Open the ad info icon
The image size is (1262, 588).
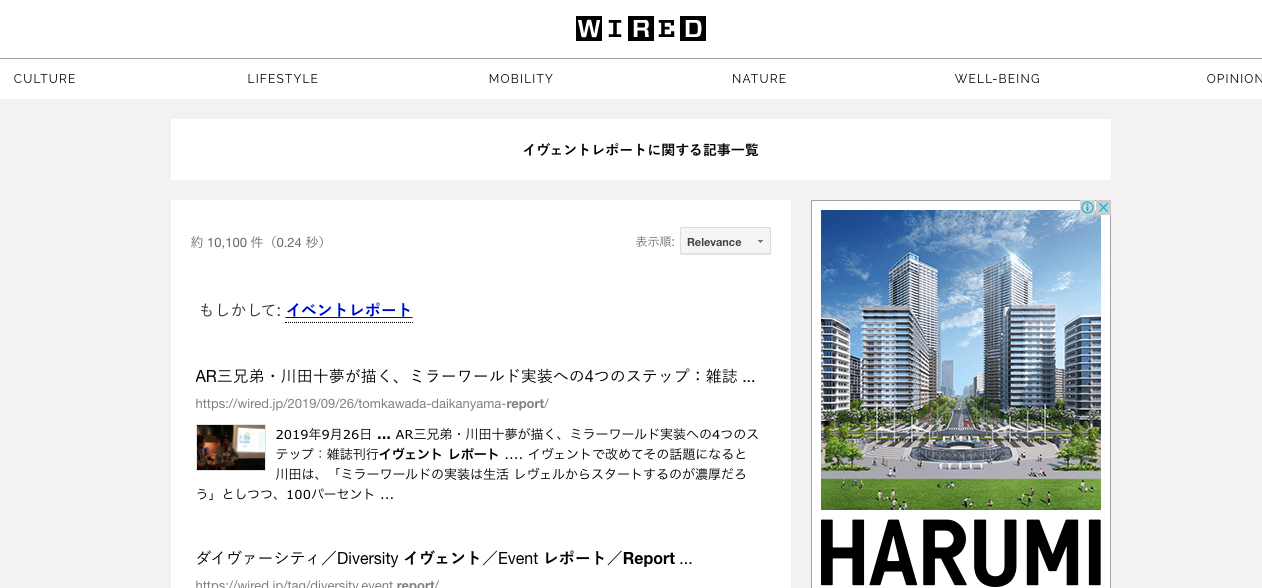tap(1088, 208)
